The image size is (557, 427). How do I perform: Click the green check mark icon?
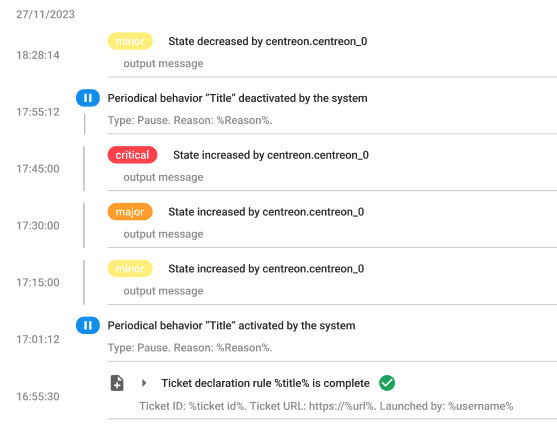click(387, 383)
